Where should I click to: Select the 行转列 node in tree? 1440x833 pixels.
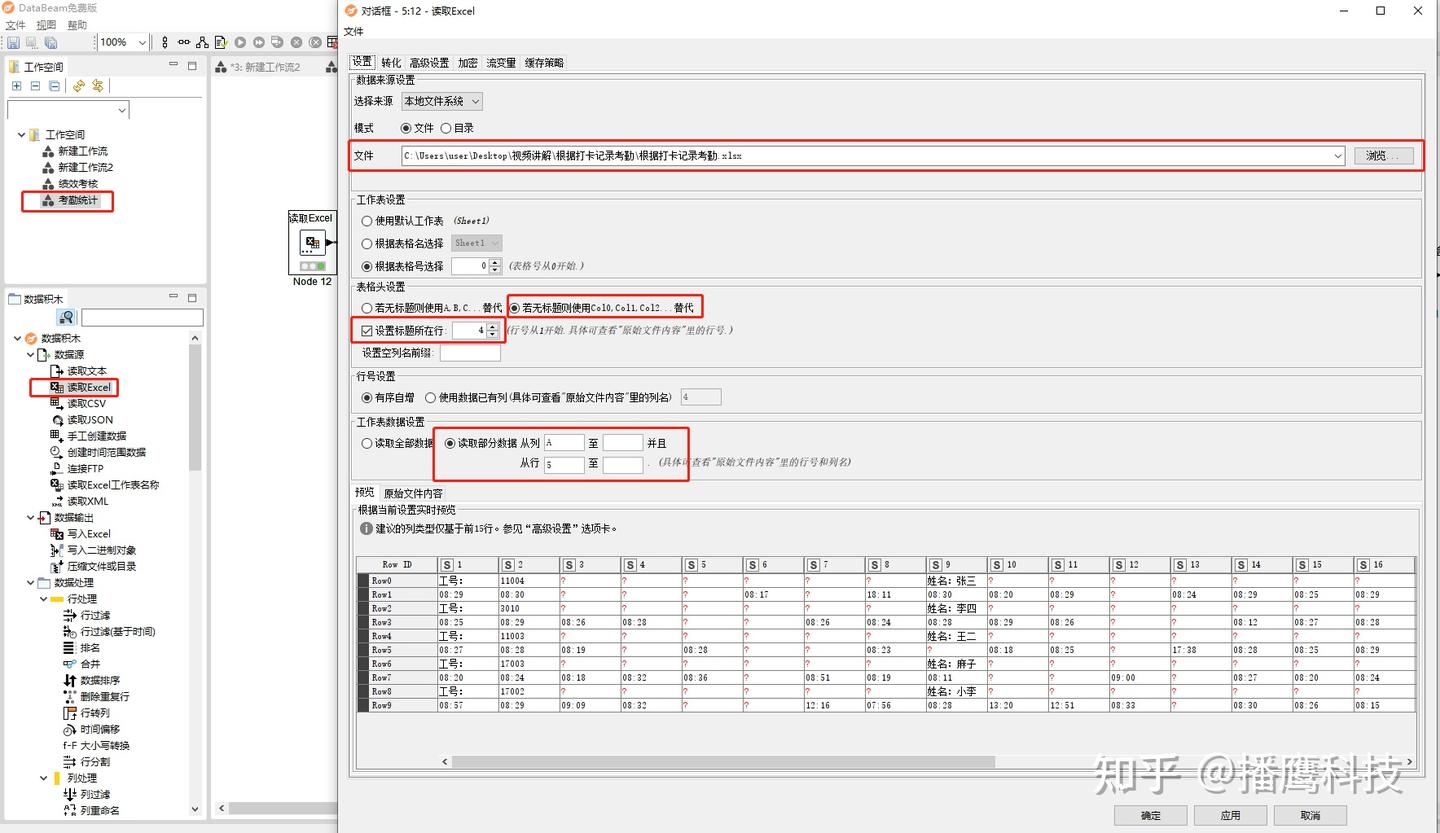click(87, 713)
